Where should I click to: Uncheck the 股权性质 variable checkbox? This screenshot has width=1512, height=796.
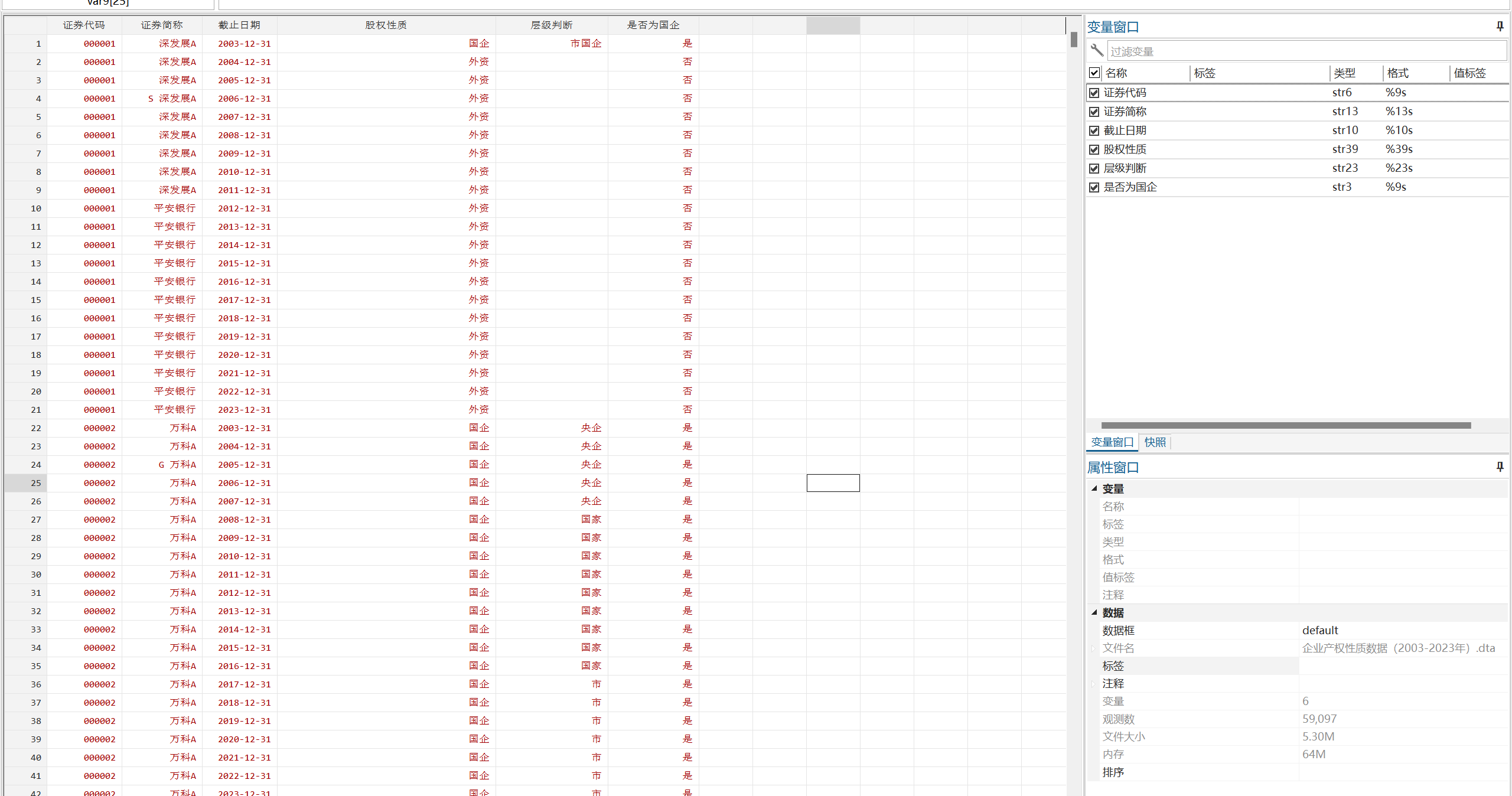click(1094, 149)
